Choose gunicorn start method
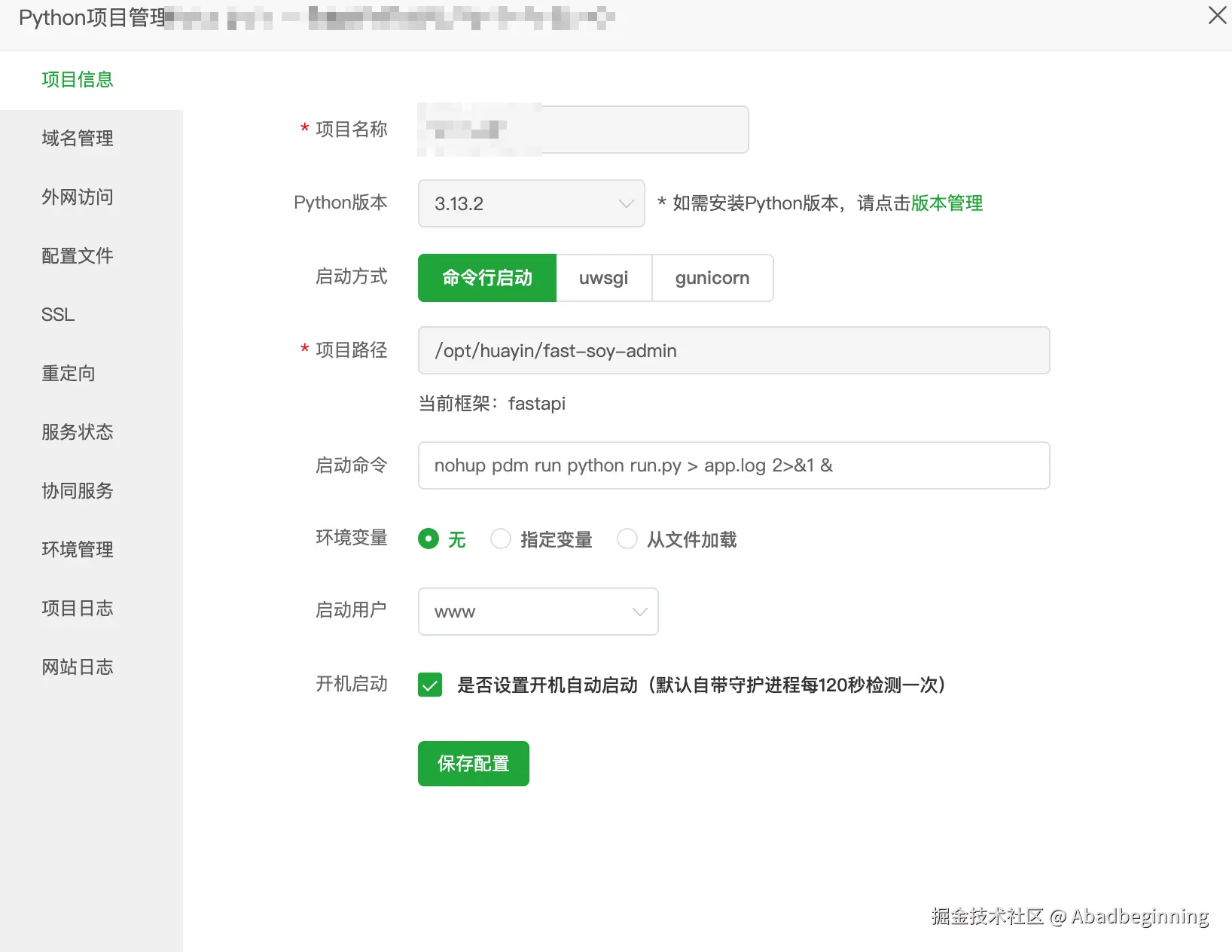The height and width of the screenshot is (952, 1232). tap(712, 278)
